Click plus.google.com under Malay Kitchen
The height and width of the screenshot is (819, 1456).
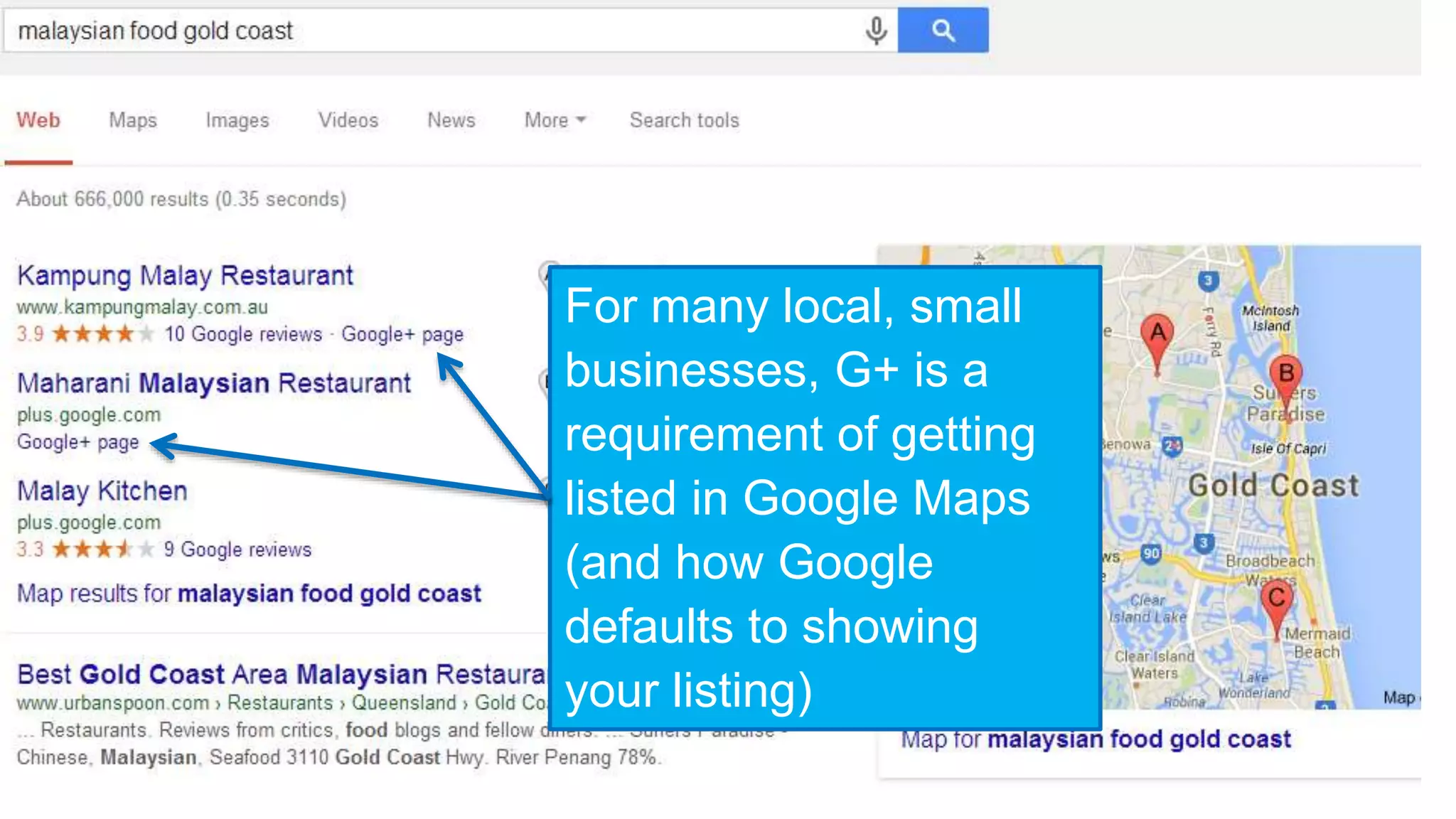89,523
